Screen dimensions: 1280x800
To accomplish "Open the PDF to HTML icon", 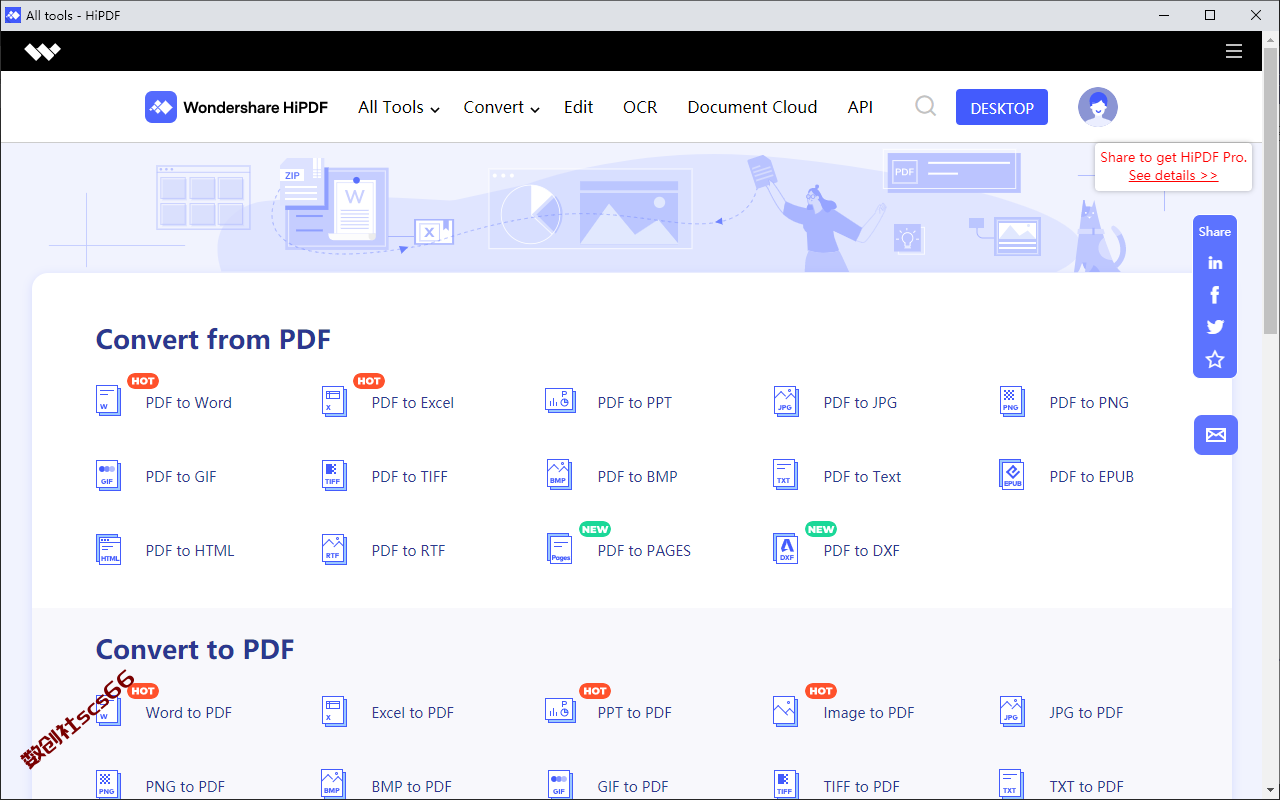I will [x=108, y=550].
